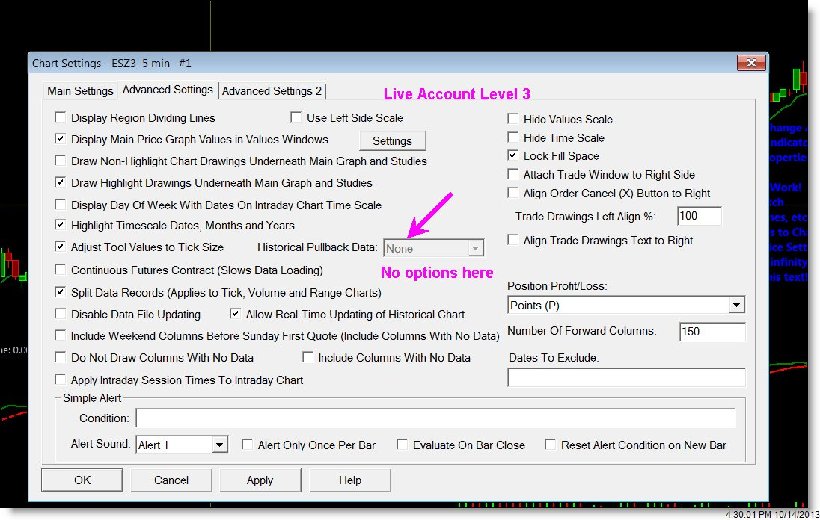Select the Advanced Settings tab

pyautogui.click(x=167, y=90)
